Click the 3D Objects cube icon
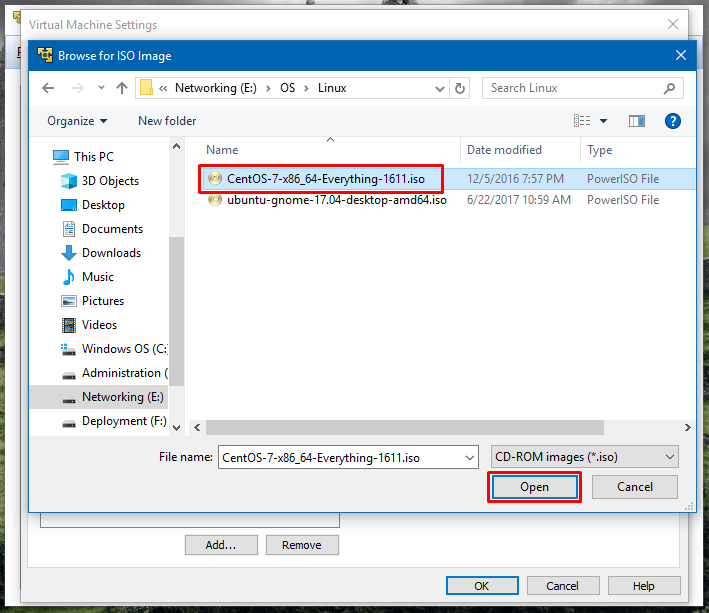The height and width of the screenshot is (613, 709). [69, 181]
